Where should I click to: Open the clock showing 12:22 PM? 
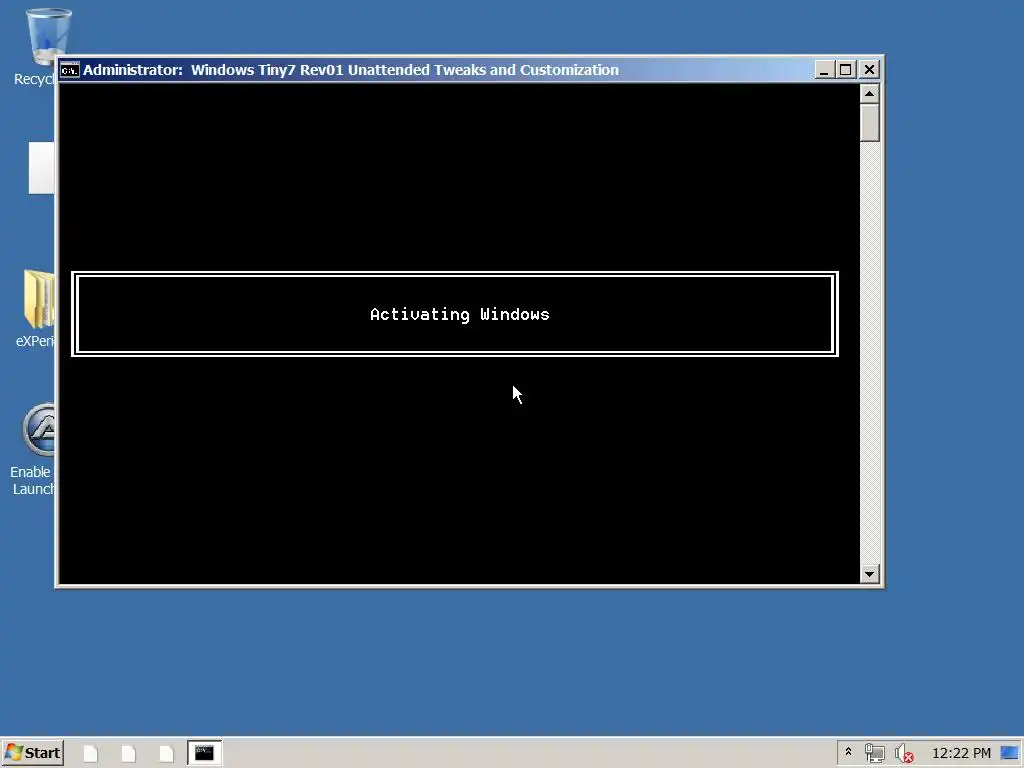[961, 753]
